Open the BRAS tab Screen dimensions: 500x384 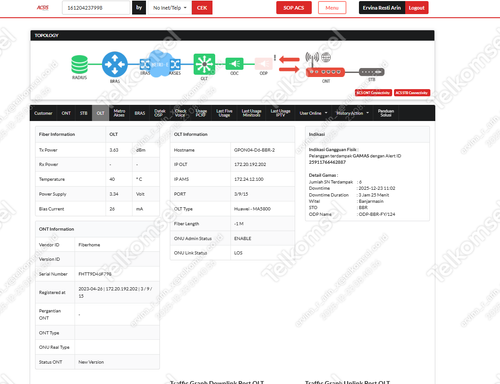140,113
